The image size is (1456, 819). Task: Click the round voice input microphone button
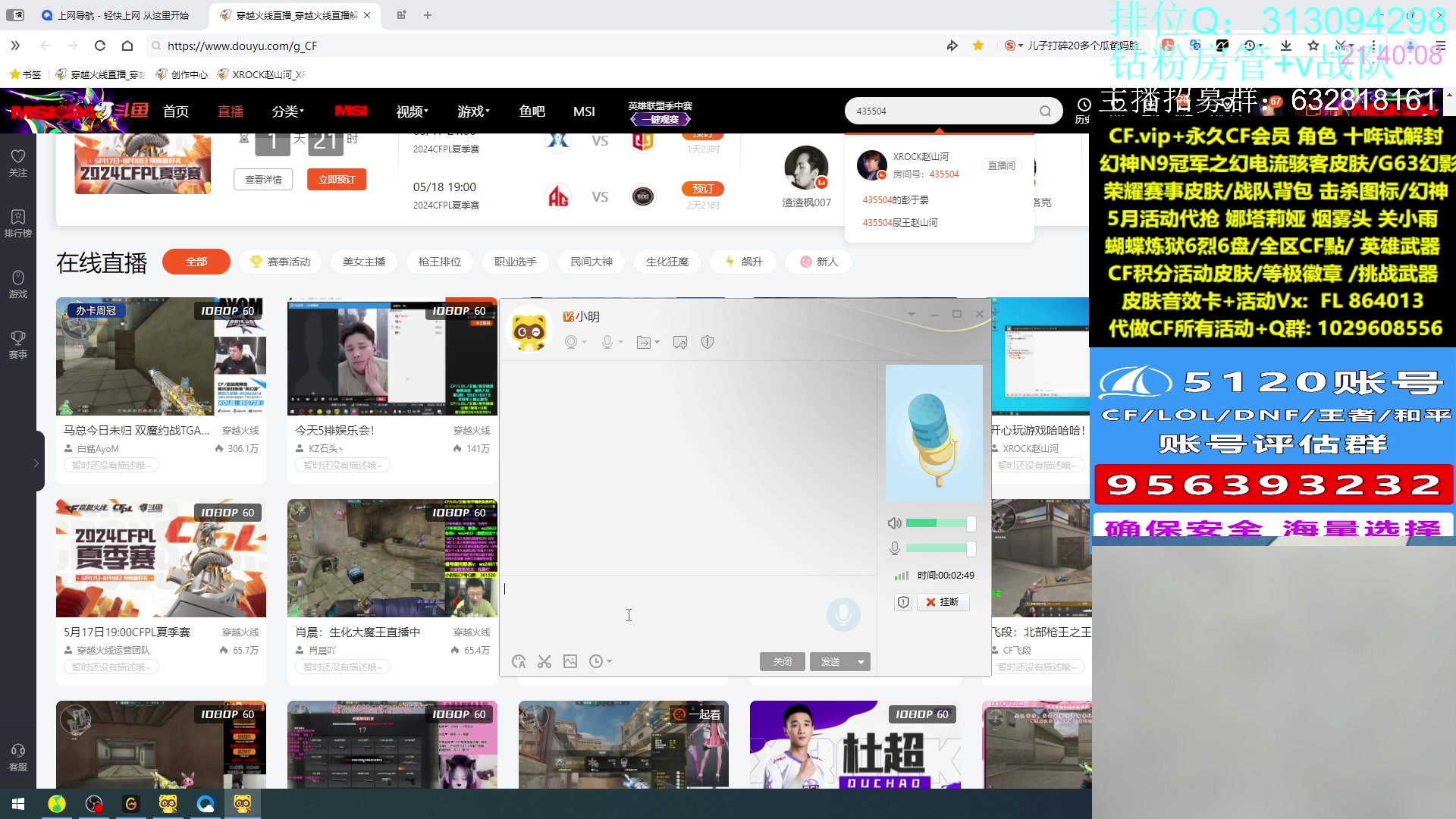pos(843,614)
